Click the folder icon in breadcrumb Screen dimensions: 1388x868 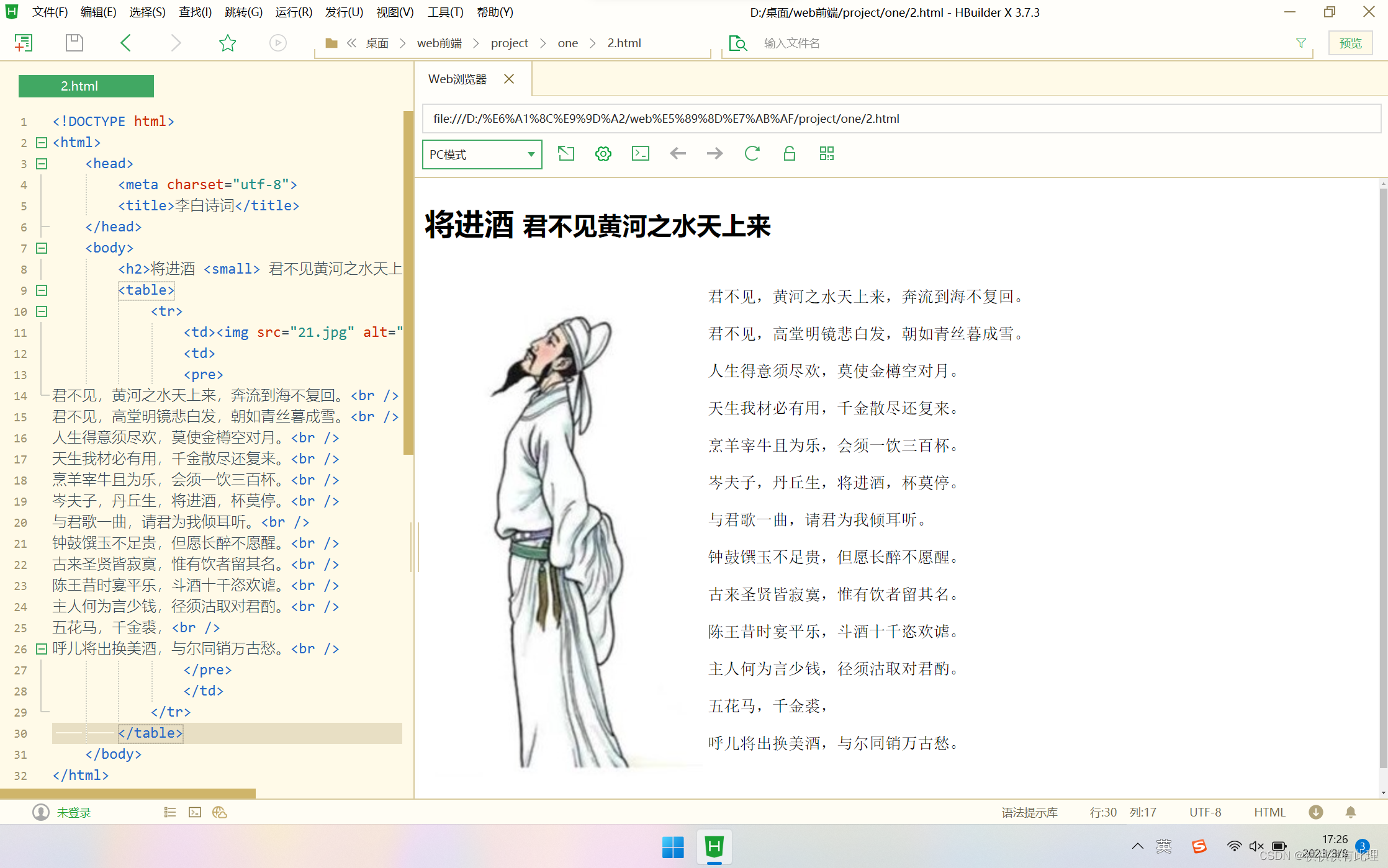[x=331, y=43]
